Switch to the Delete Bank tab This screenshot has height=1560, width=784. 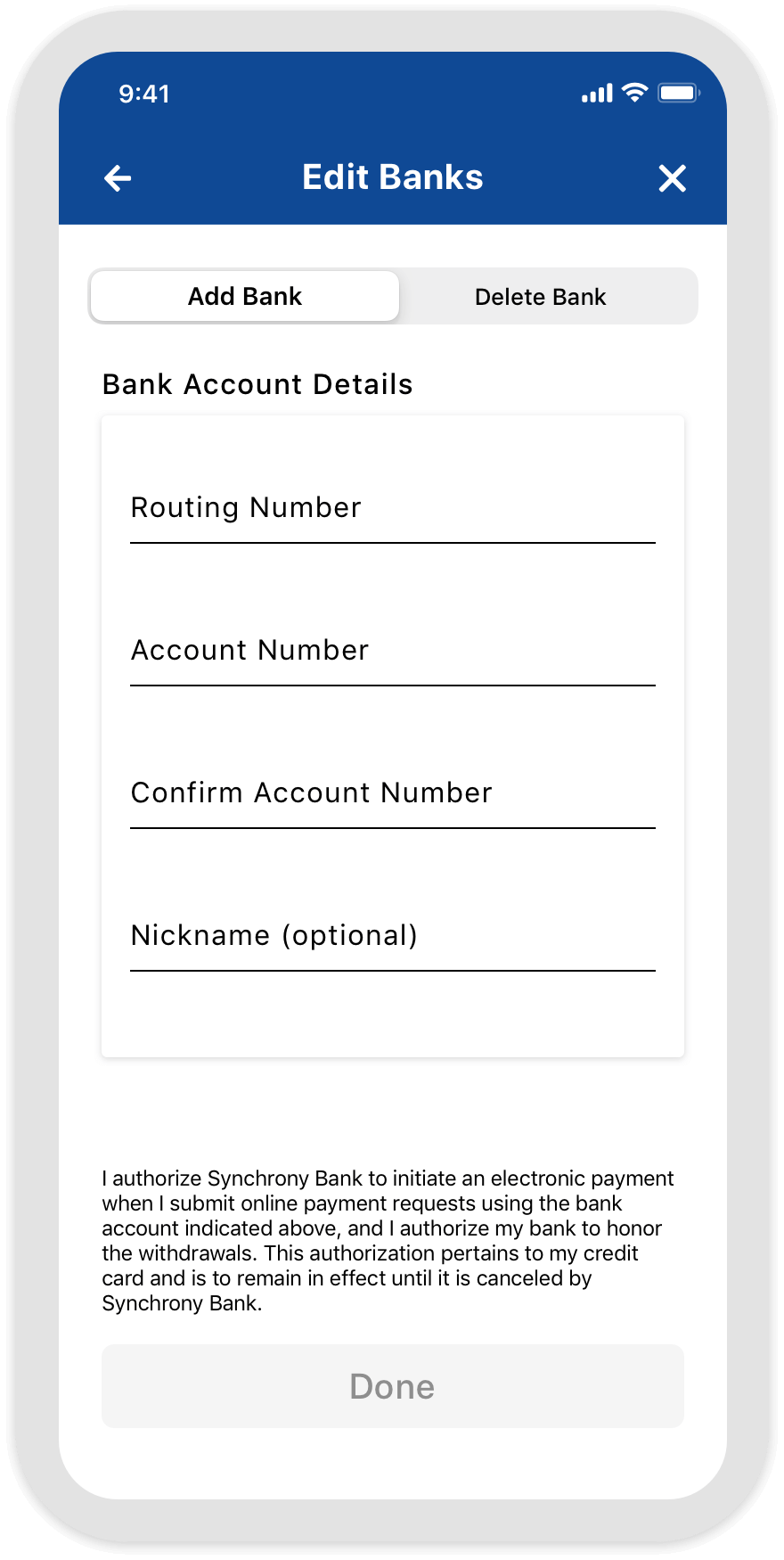540,297
